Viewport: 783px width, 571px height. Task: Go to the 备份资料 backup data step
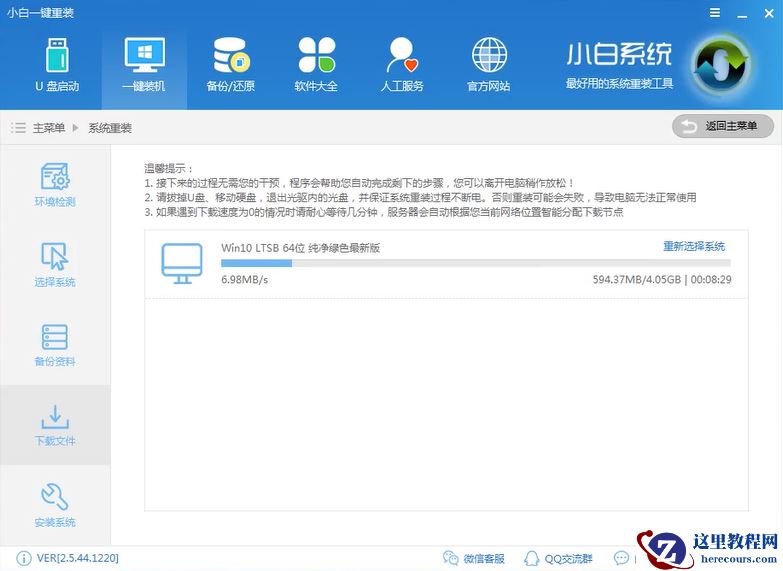55,345
